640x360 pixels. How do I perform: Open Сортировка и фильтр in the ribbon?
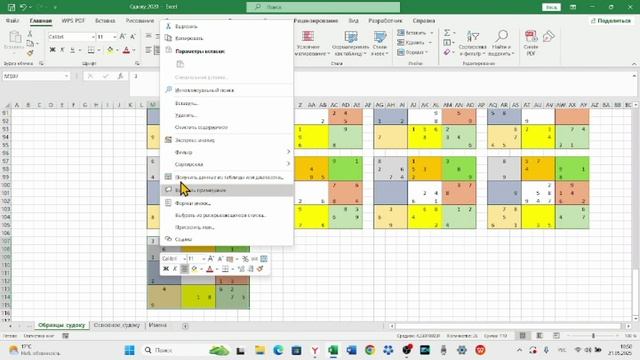(x=473, y=42)
